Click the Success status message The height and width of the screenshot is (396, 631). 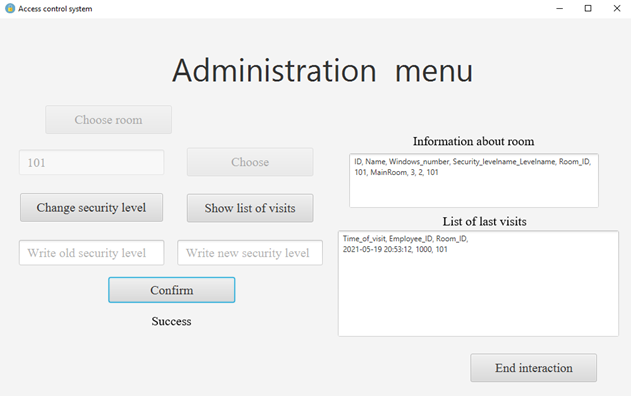(x=171, y=321)
